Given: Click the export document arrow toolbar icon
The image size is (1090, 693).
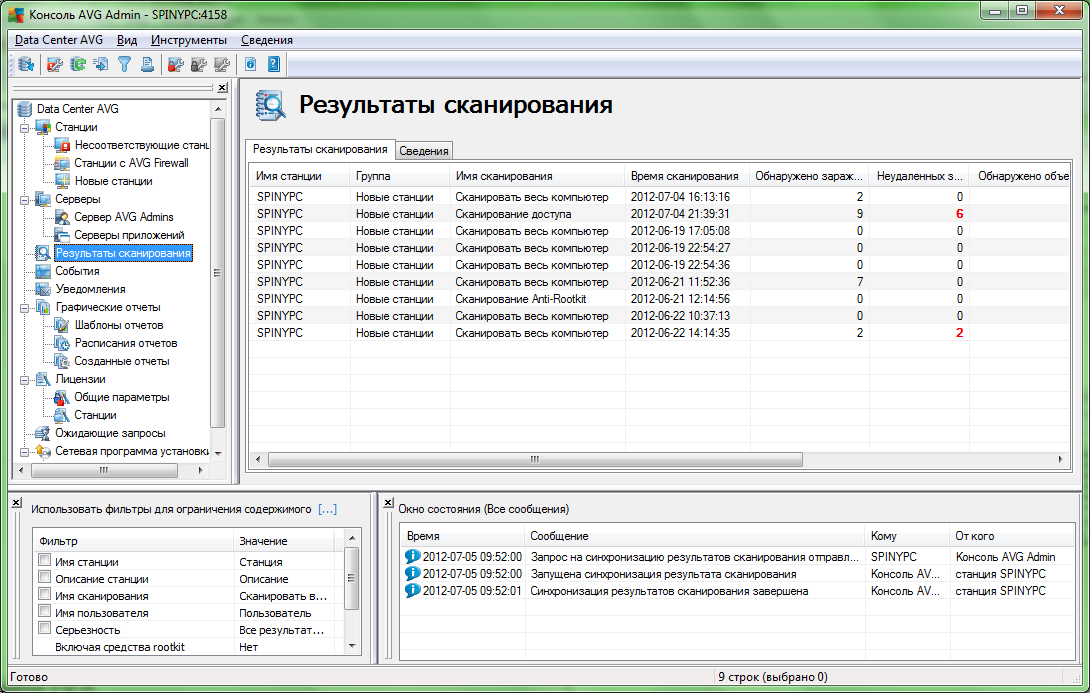Looking at the screenshot, I should pos(101,65).
